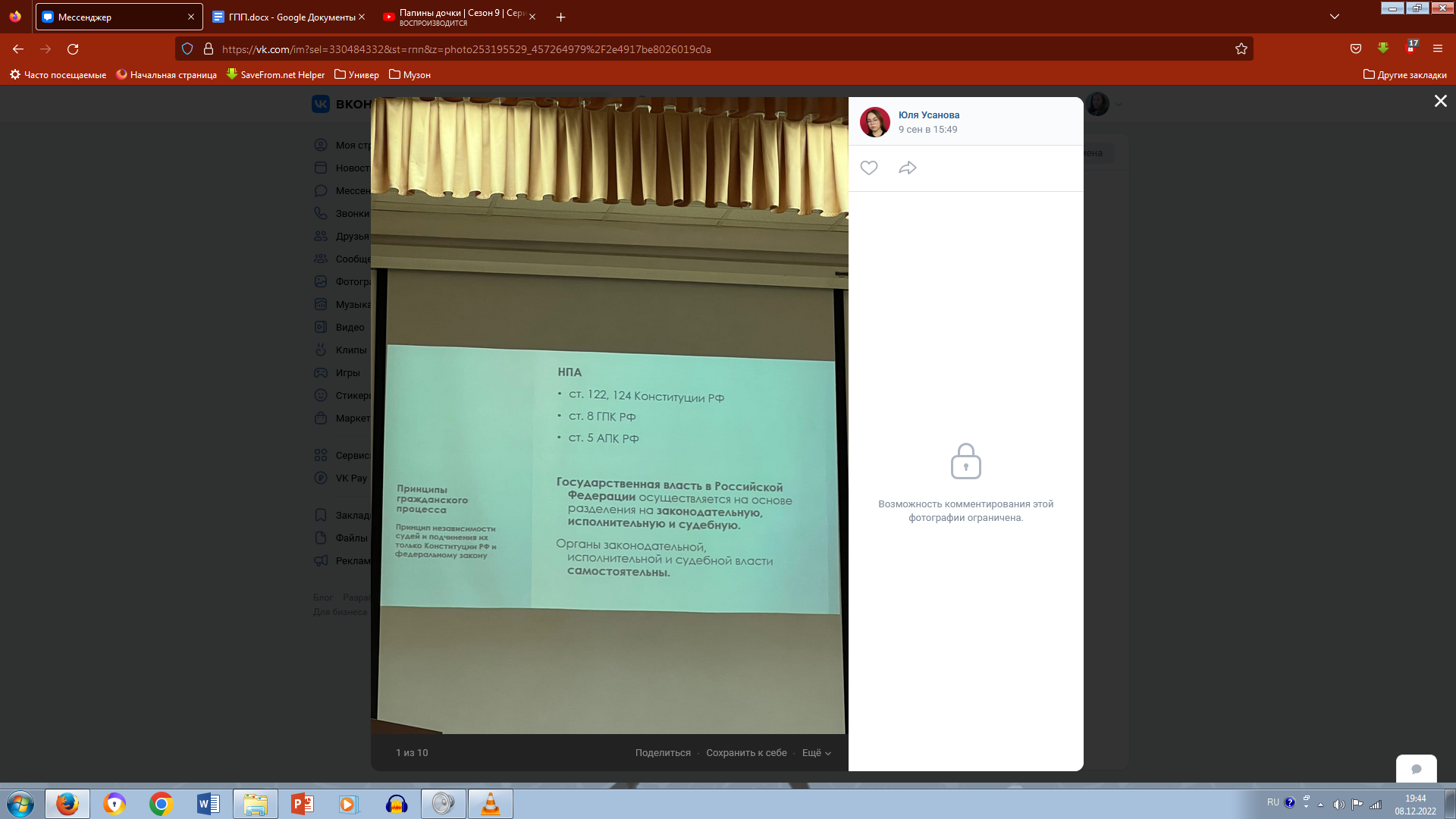This screenshot has width=1456, height=819.
Task: Open the Универ bookmarks folder
Action: [x=356, y=75]
